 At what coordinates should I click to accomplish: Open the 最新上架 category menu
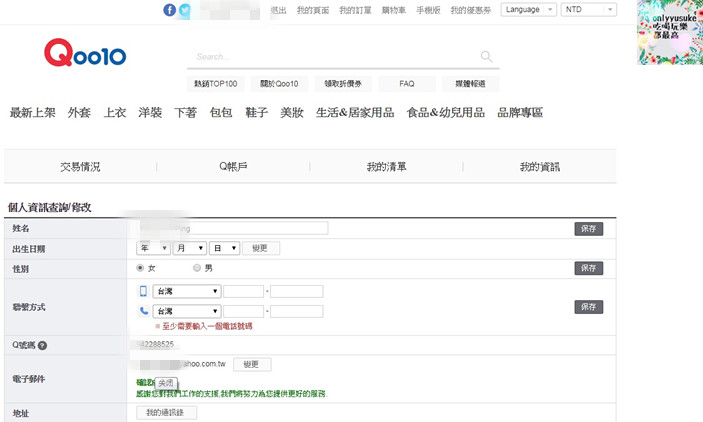tap(33, 113)
